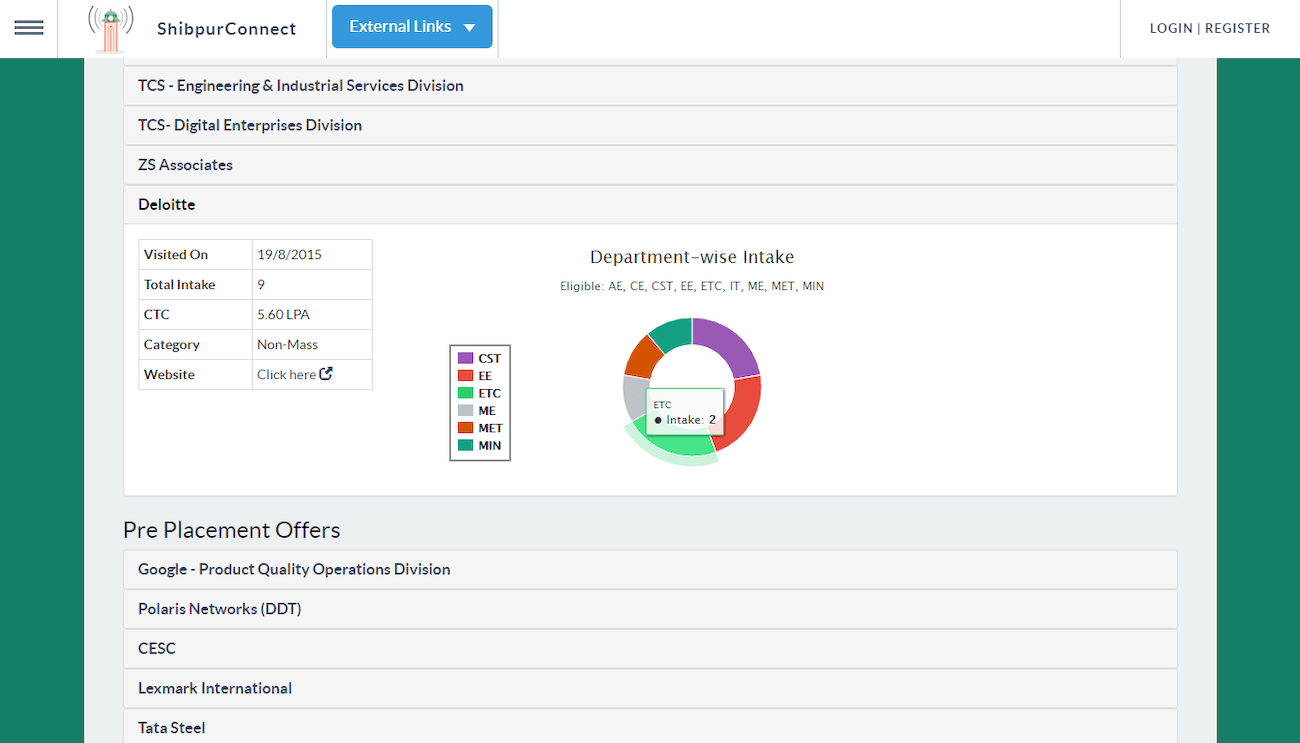Click the external link icon beside Click here
Viewport: 1300px width, 743px height.
click(x=326, y=374)
